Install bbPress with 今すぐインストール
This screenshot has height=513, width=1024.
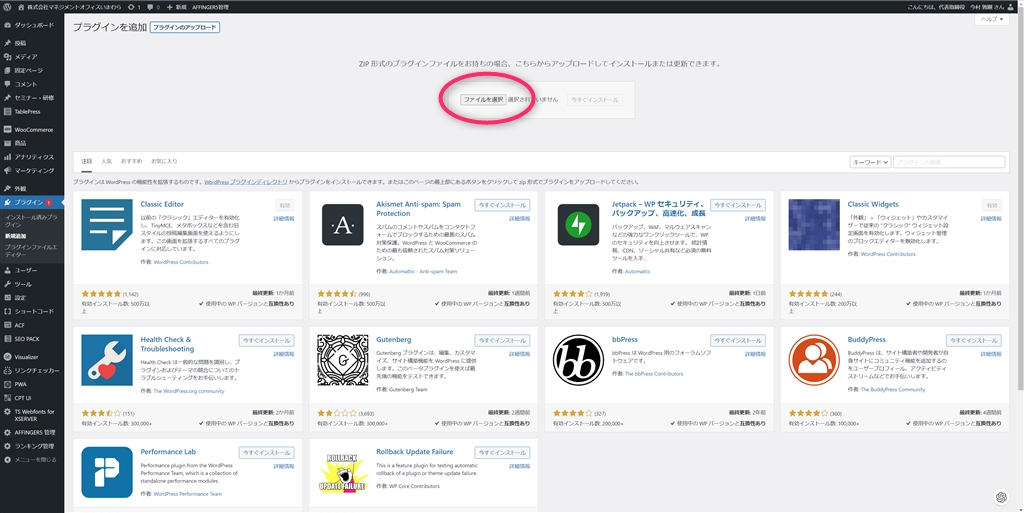point(738,341)
